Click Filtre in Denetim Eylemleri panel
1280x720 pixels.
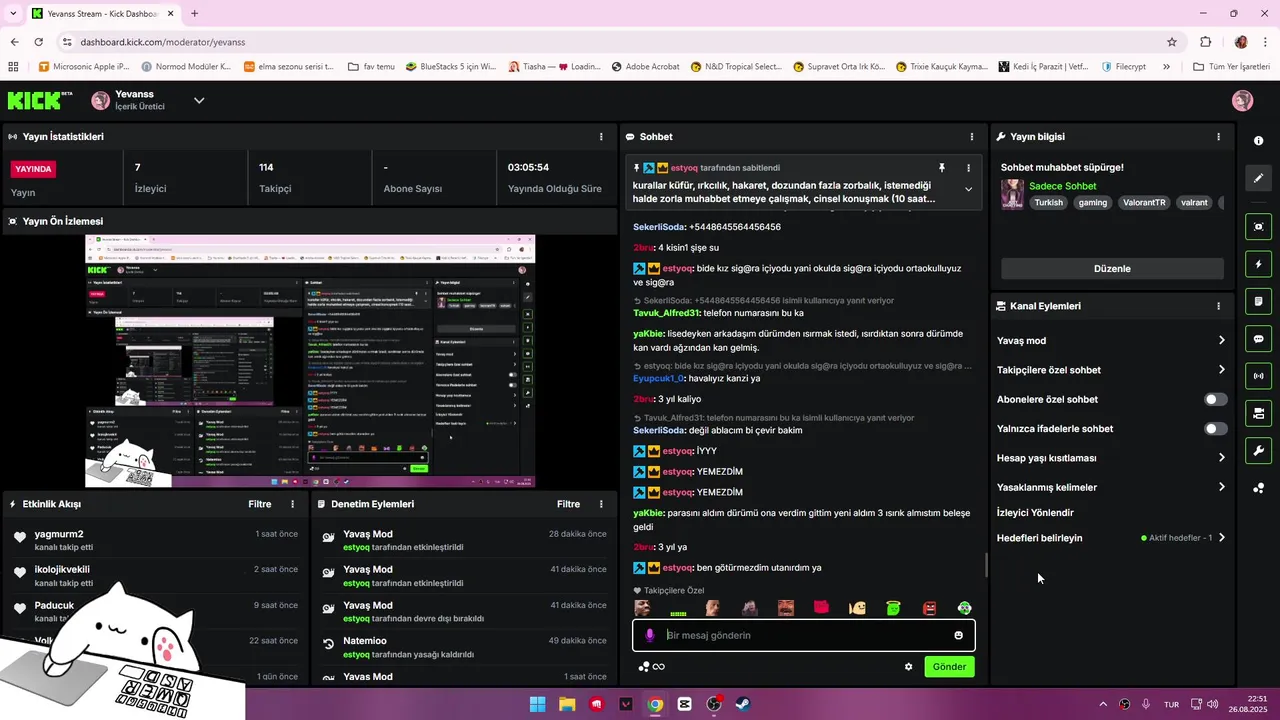[568, 504]
